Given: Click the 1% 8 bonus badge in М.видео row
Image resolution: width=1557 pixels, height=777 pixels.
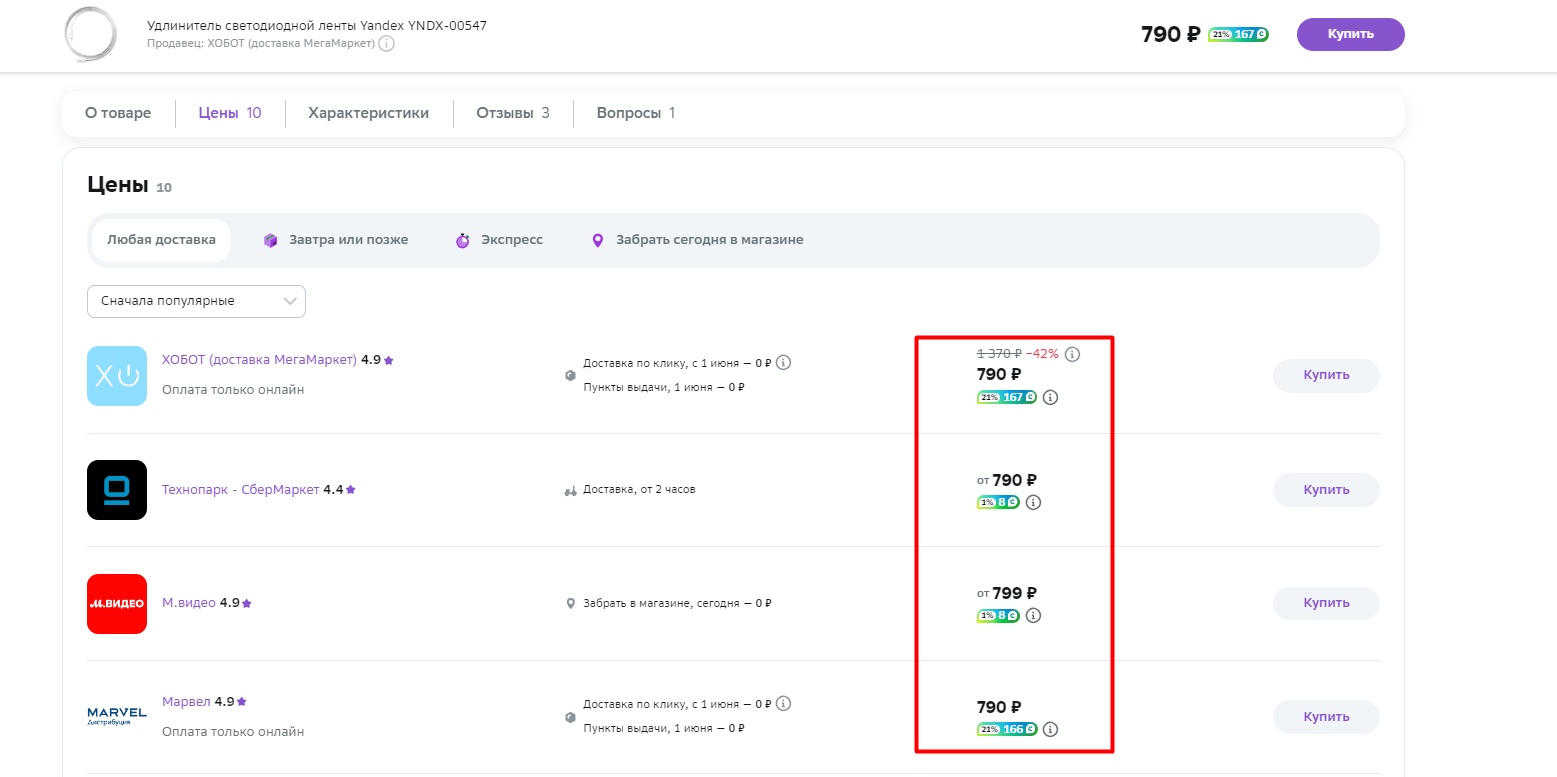Looking at the screenshot, I should pyautogui.click(x=998, y=615).
